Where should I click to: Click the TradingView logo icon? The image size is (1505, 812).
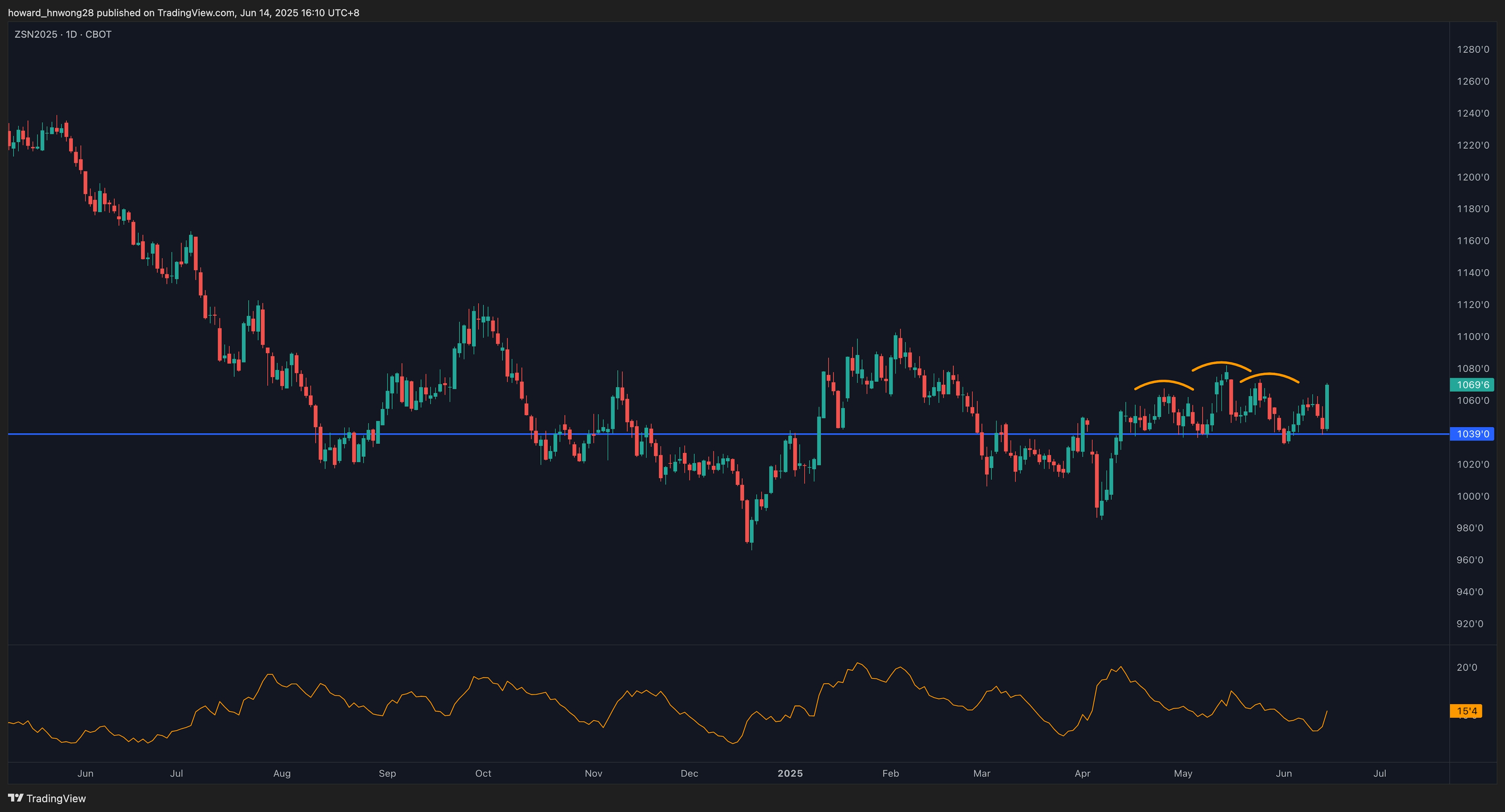point(16,798)
